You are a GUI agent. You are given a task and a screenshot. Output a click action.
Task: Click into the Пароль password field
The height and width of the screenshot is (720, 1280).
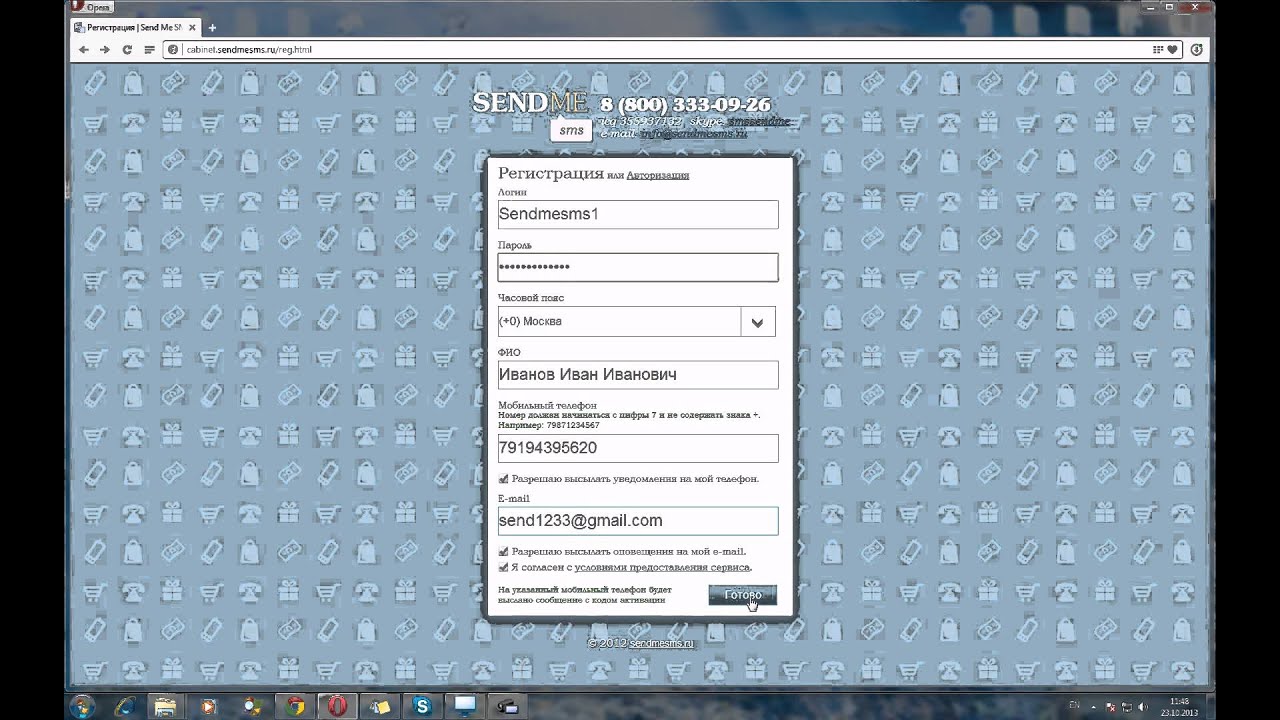click(638, 267)
